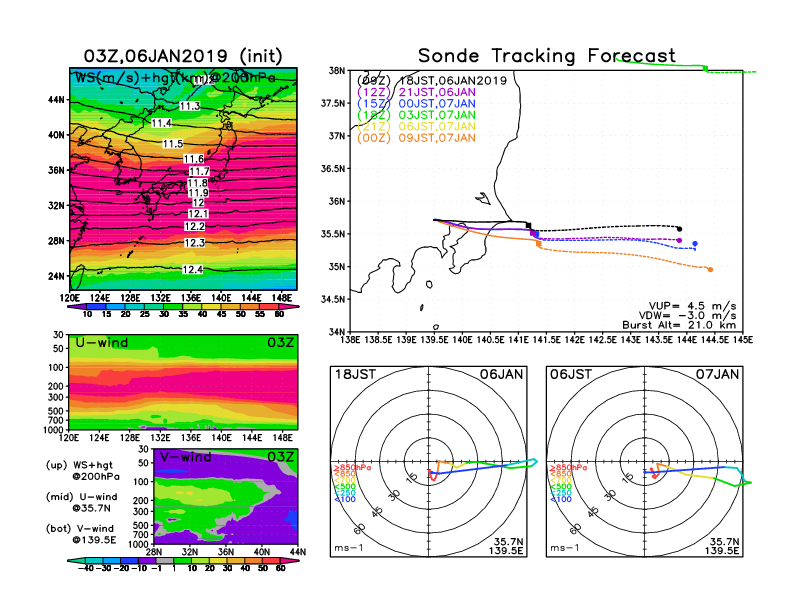
Task: Click the "12.1" height contour label
Action: (x=198, y=214)
